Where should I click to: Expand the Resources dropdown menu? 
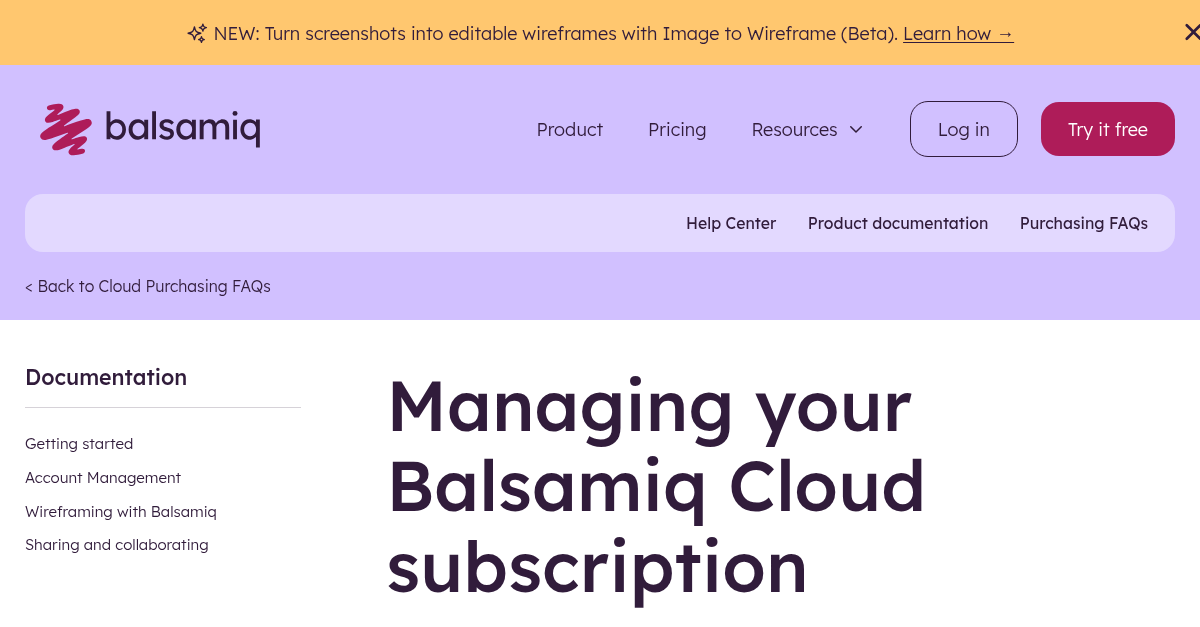pyautogui.click(x=794, y=129)
